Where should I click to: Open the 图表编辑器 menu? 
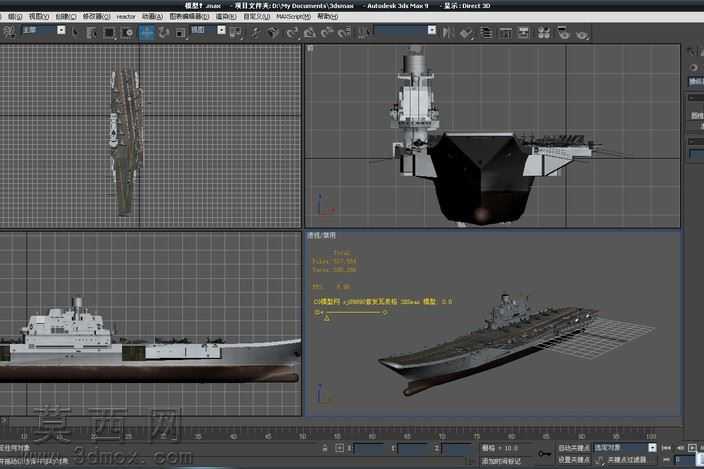click(189, 17)
